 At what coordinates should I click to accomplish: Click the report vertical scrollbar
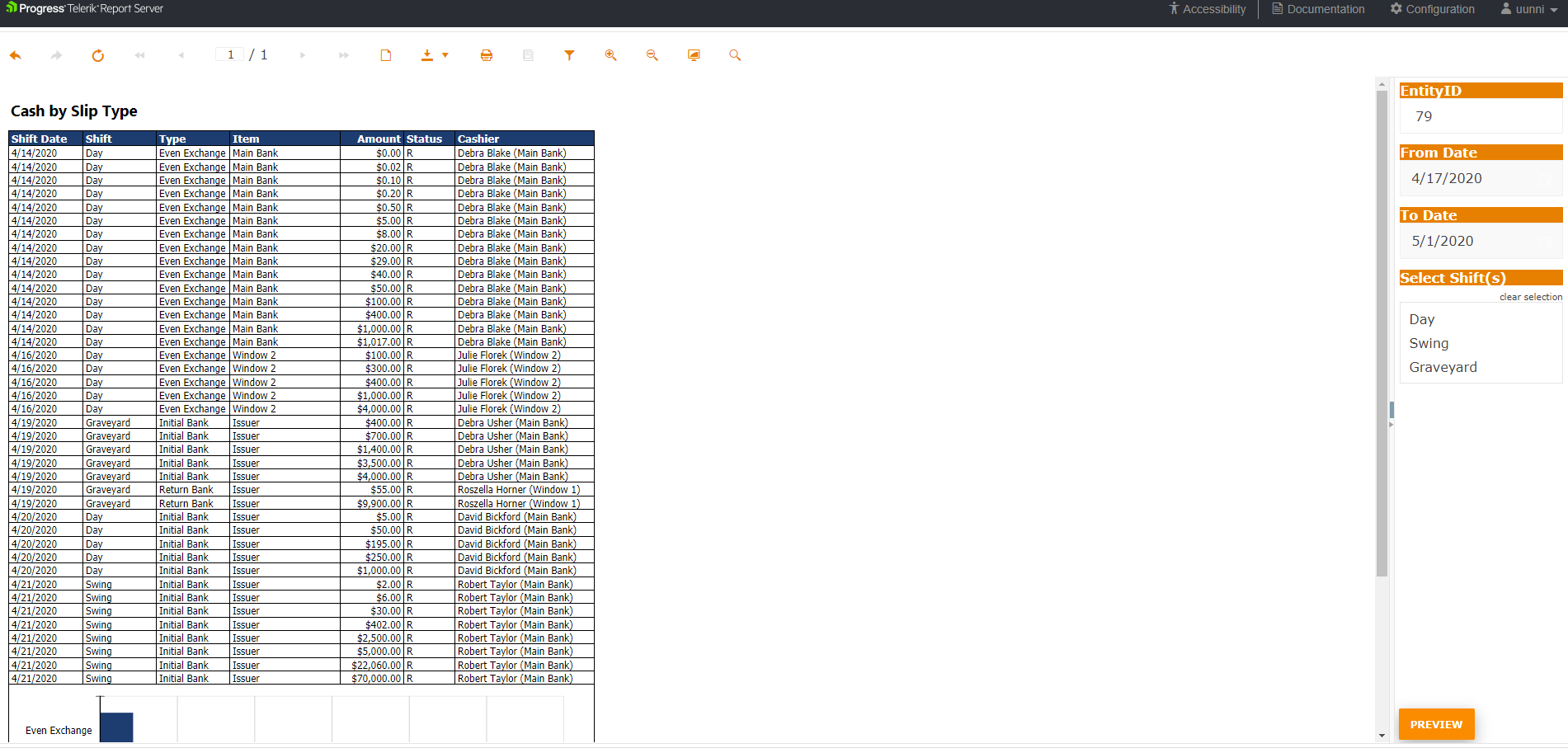click(x=1382, y=333)
